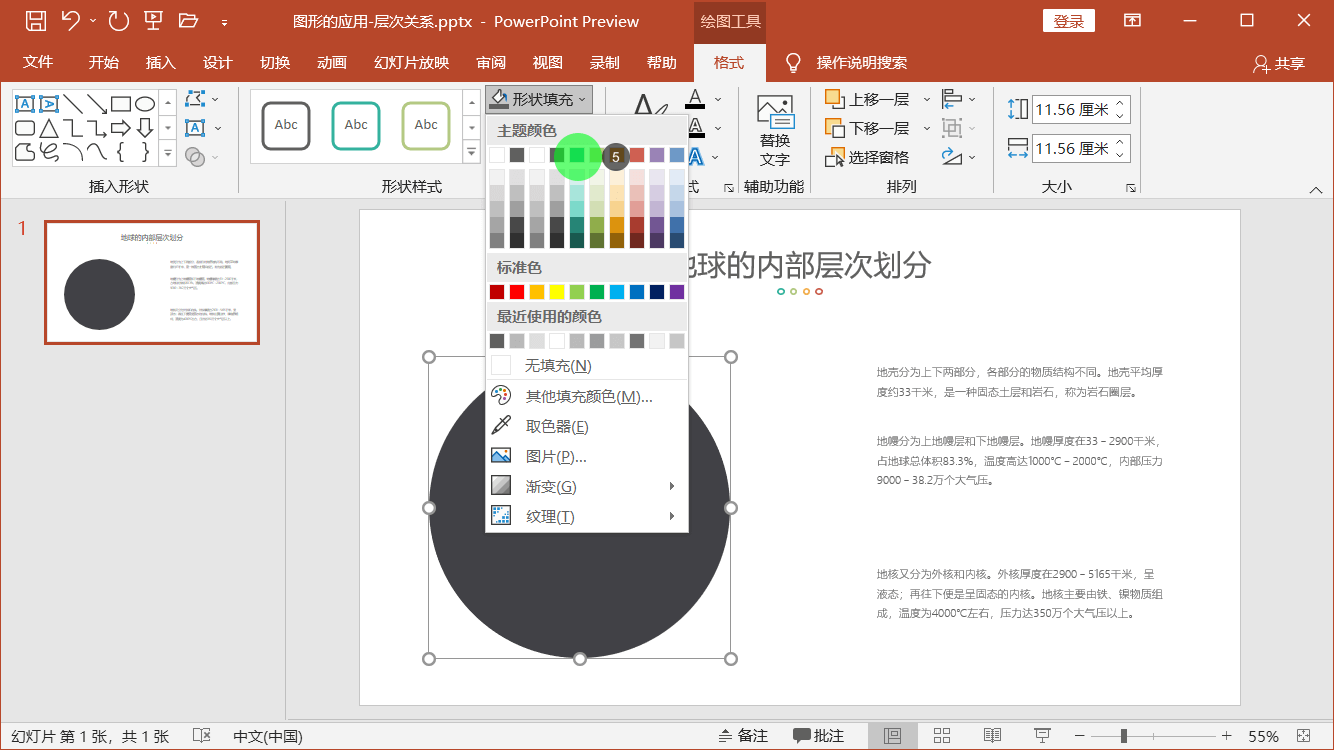Open the File (文件) tab

pos(38,62)
